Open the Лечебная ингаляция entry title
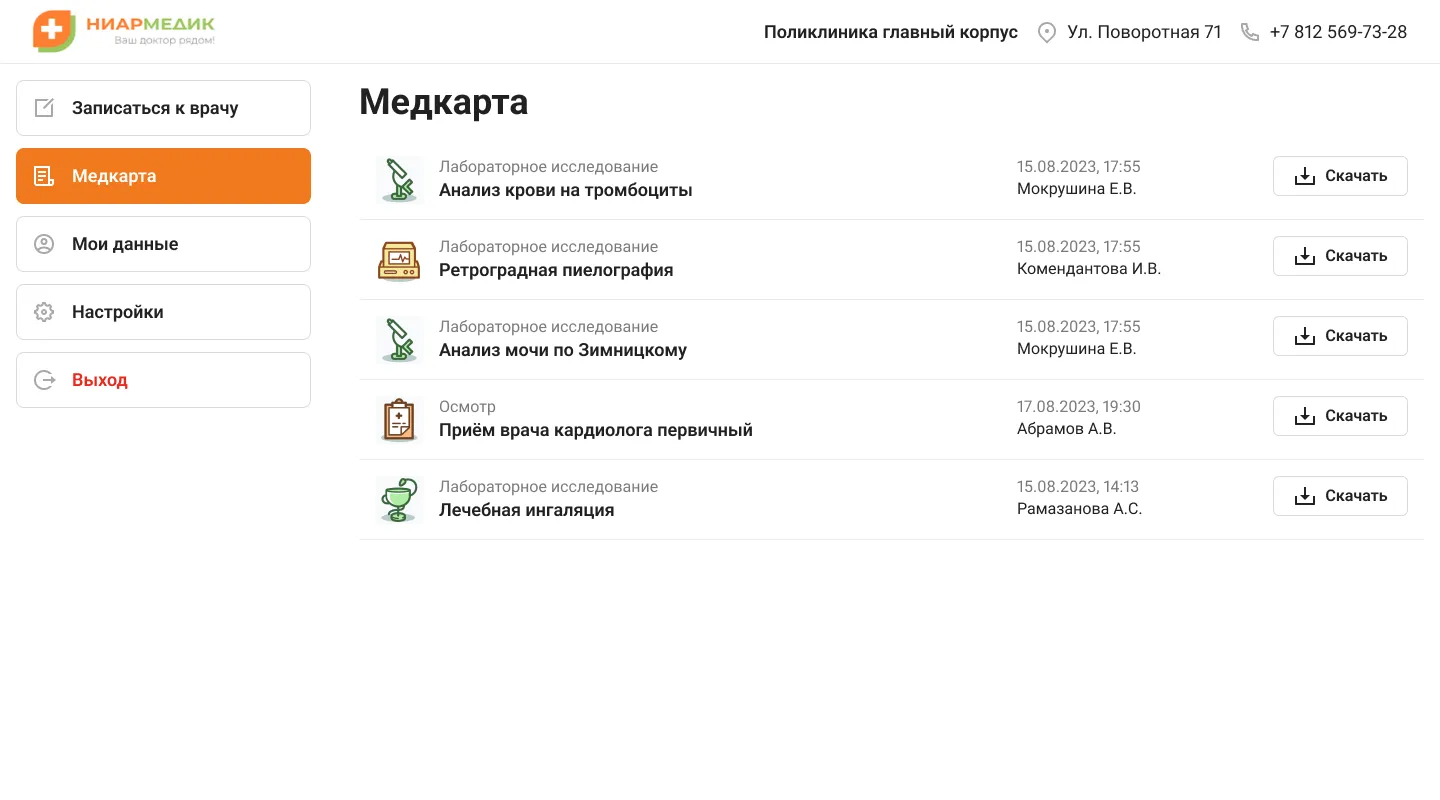 [527, 510]
